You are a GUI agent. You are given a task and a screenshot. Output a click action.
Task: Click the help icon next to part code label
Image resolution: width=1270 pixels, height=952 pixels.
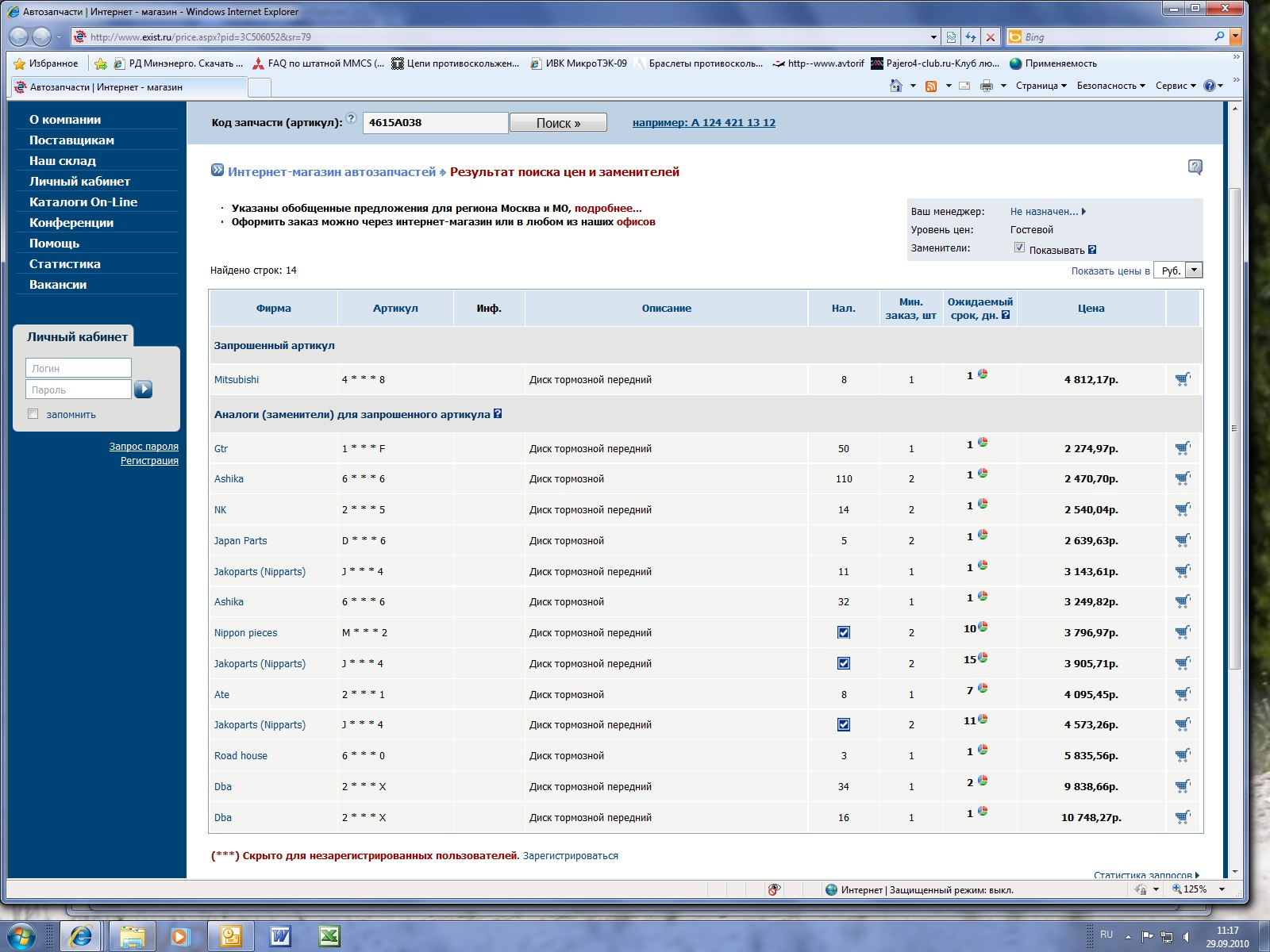(x=351, y=118)
